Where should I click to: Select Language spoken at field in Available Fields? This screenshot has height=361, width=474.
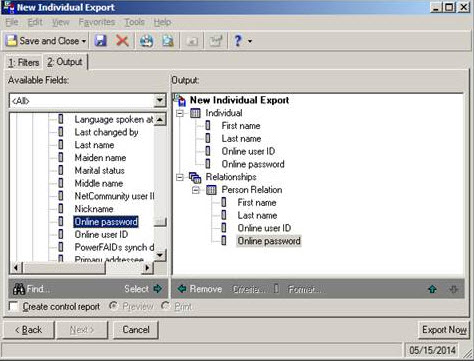click(x=114, y=119)
